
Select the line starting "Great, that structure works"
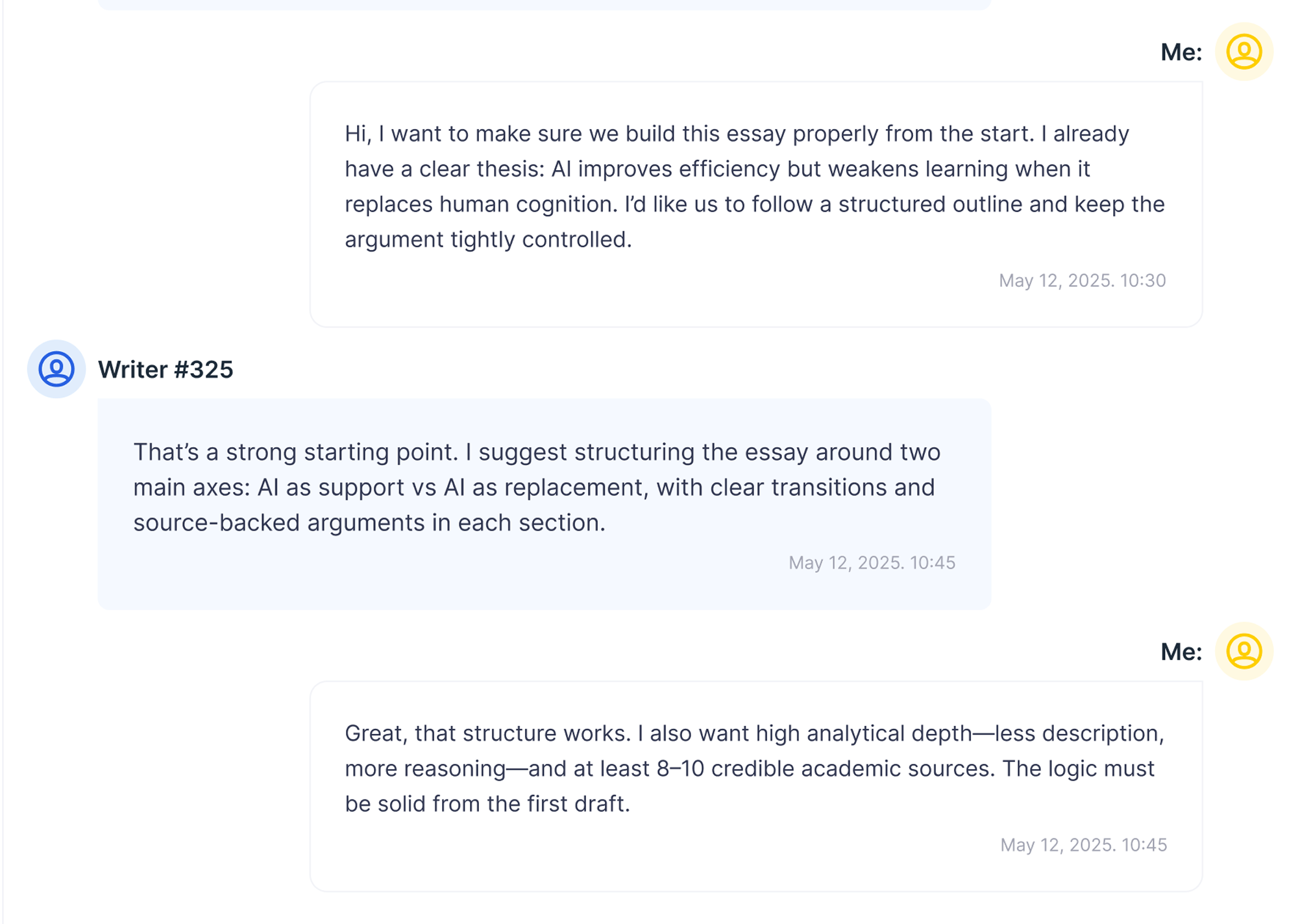[754, 733]
